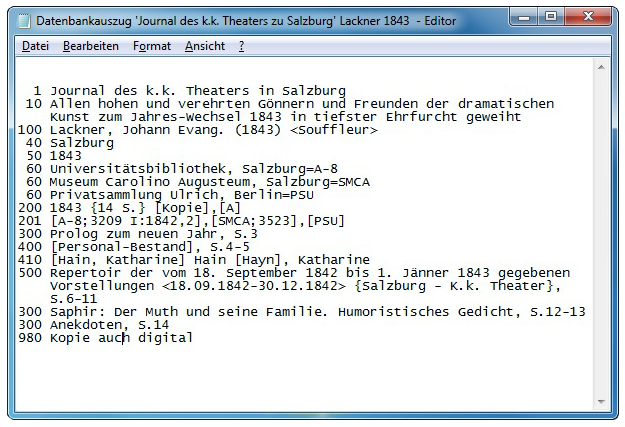Image resolution: width=625 pixels, height=427 pixels.
Task: Click the line '[A-8;3209 I:1842,2],[SMCA;3523],[PSU]'
Action: [x=197, y=220]
